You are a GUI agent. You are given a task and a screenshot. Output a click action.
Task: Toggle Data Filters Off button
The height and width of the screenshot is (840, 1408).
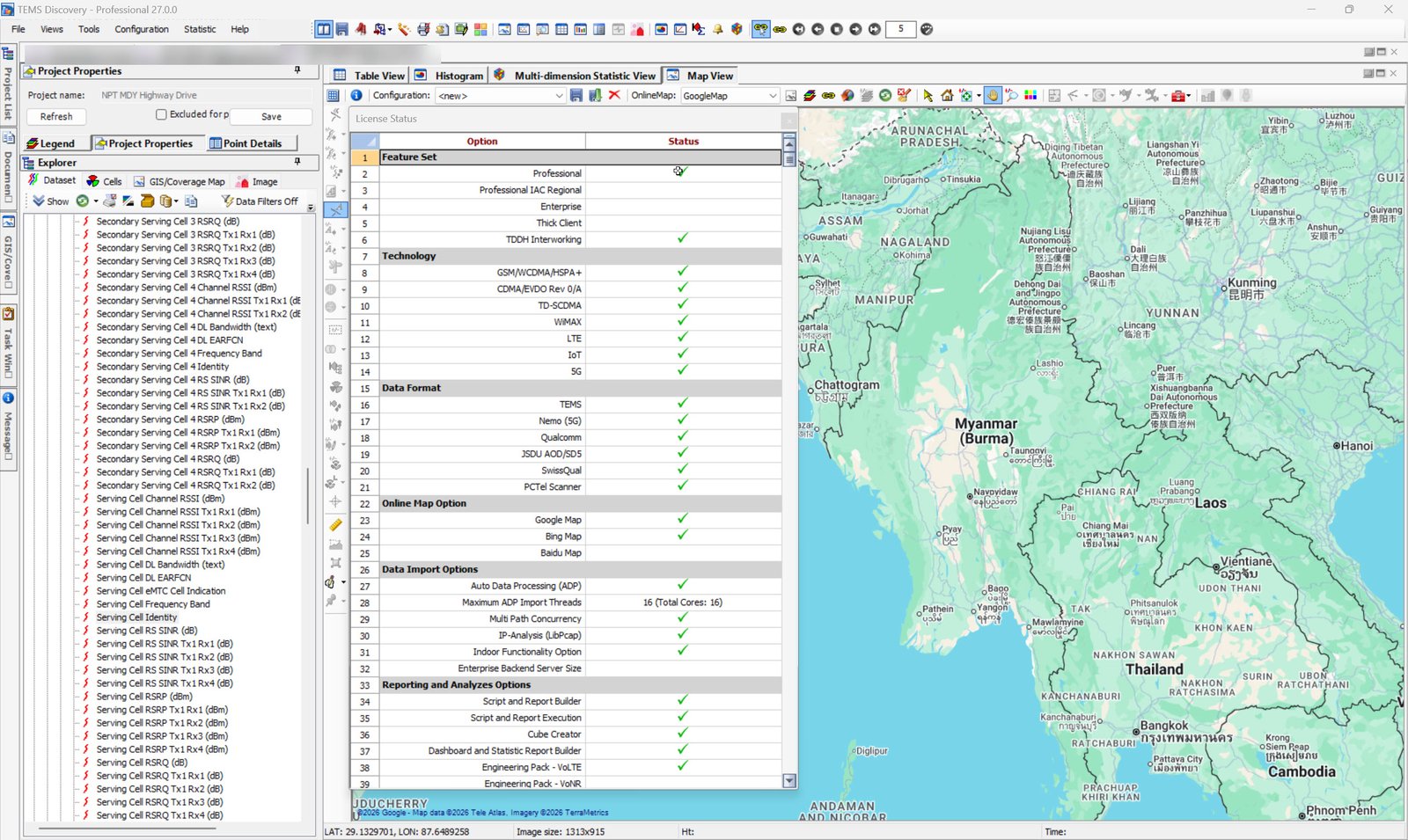(x=260, y=201)
